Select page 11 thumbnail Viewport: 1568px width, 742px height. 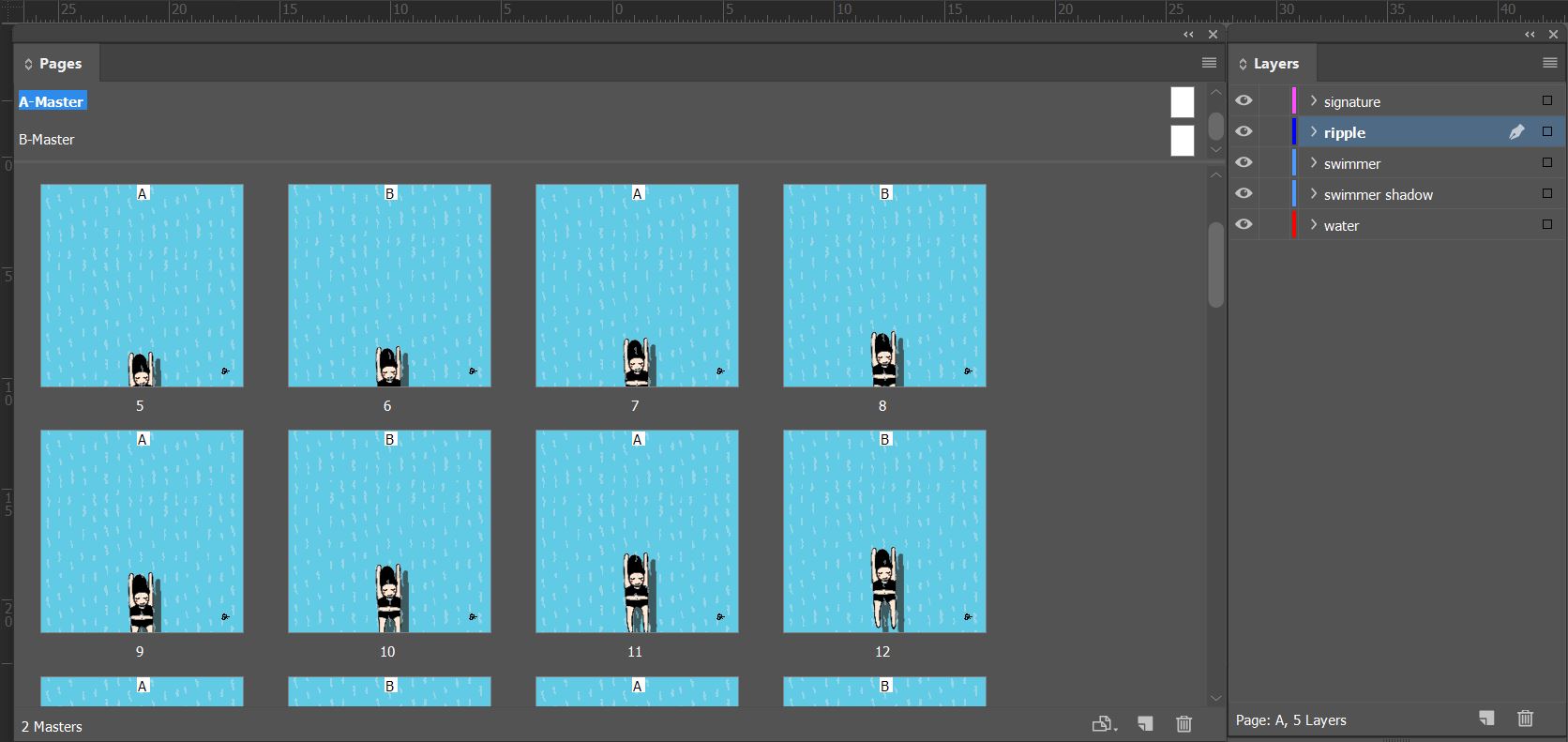(x=637, y=531)
